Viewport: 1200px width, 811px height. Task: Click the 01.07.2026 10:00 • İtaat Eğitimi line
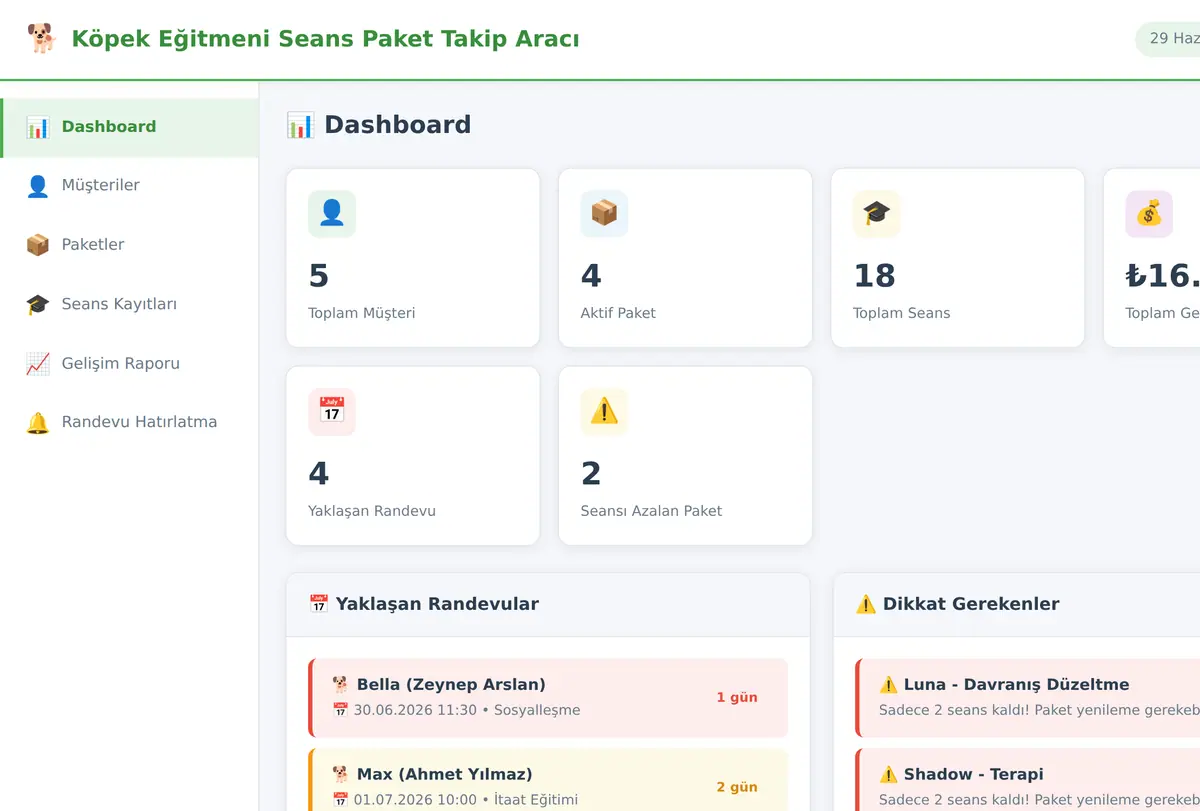455,800
